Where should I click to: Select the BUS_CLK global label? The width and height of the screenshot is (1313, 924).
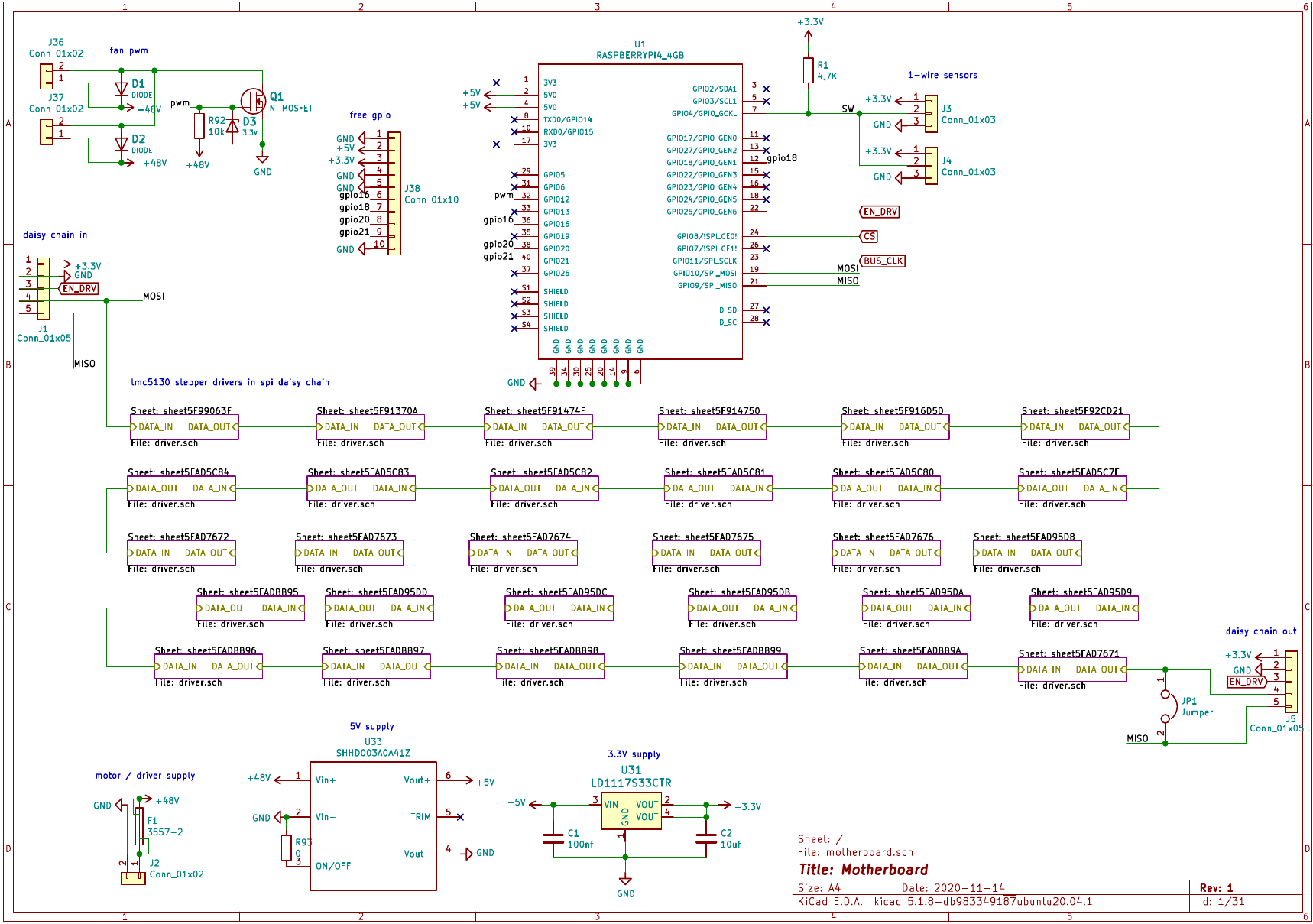pos(883,261)
